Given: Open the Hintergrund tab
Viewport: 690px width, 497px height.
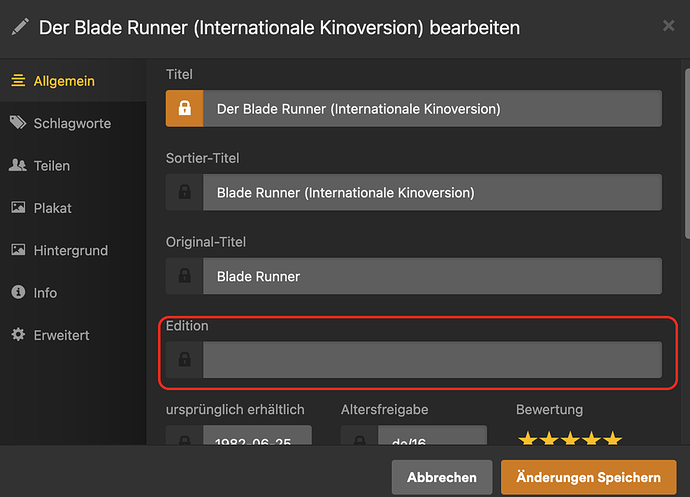Looking at the screenshot, I should pyautogui.click(x=73, y=250).
